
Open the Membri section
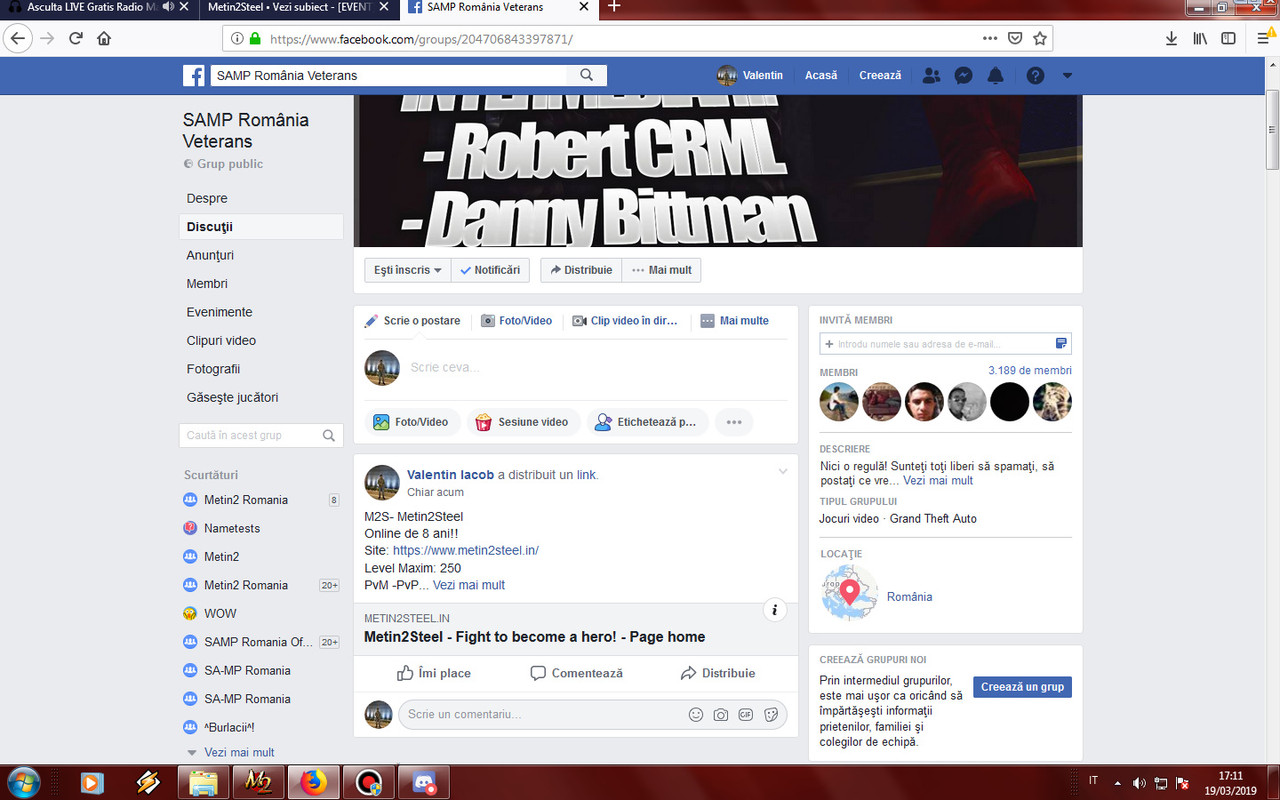[206, 283]
